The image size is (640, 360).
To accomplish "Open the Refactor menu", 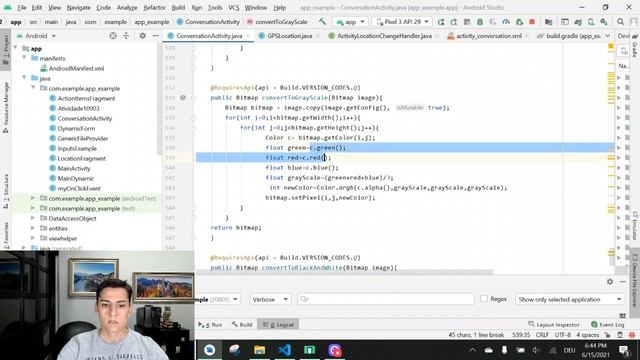I will pos(155,7).
